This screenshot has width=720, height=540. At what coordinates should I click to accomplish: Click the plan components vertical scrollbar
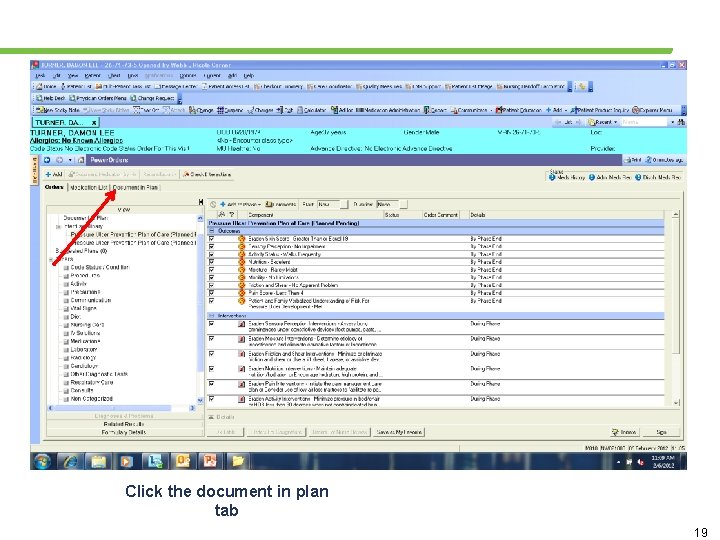[675, 308]
